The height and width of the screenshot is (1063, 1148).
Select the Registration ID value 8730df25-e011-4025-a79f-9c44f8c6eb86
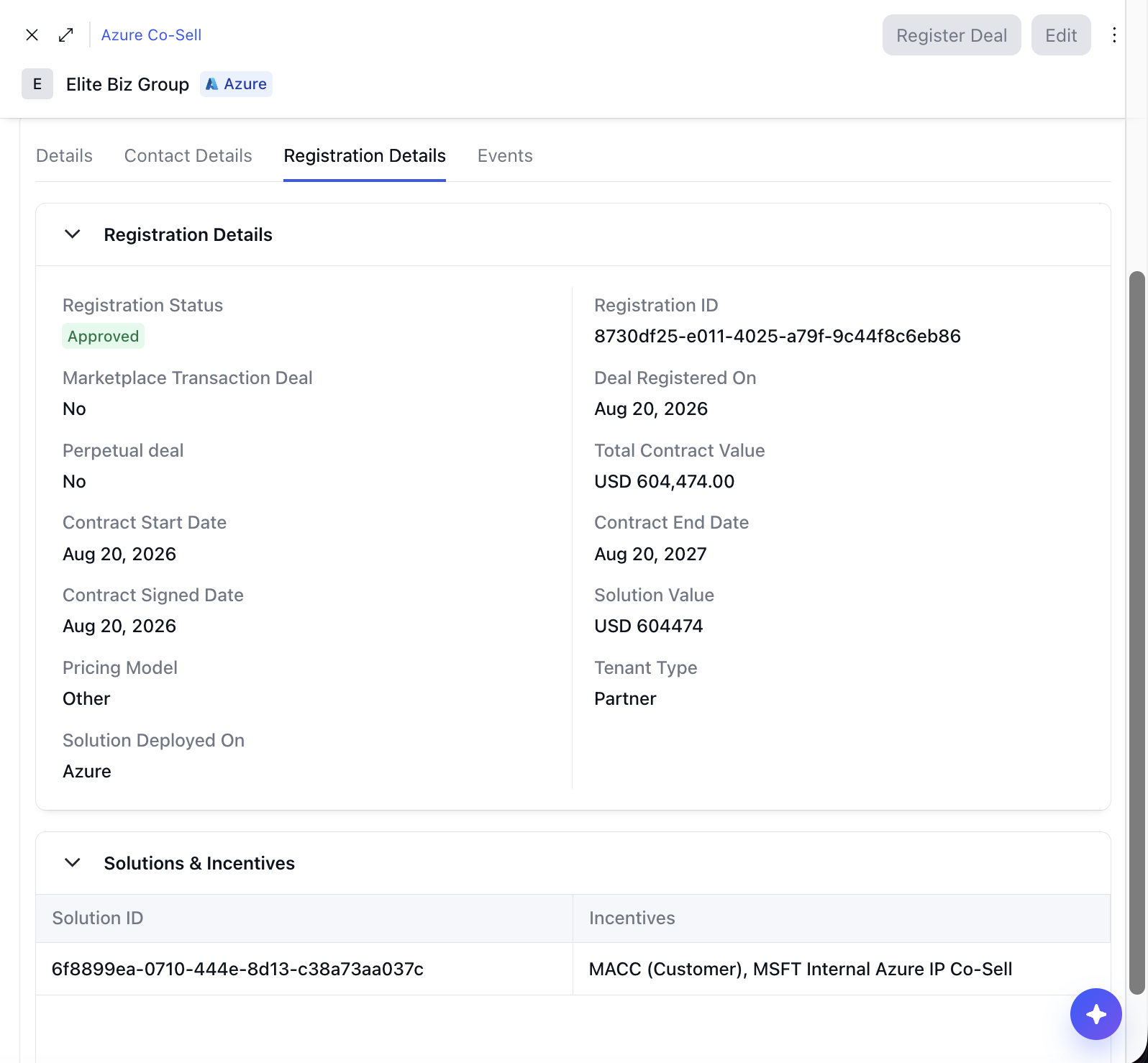(x=778, y=337)
